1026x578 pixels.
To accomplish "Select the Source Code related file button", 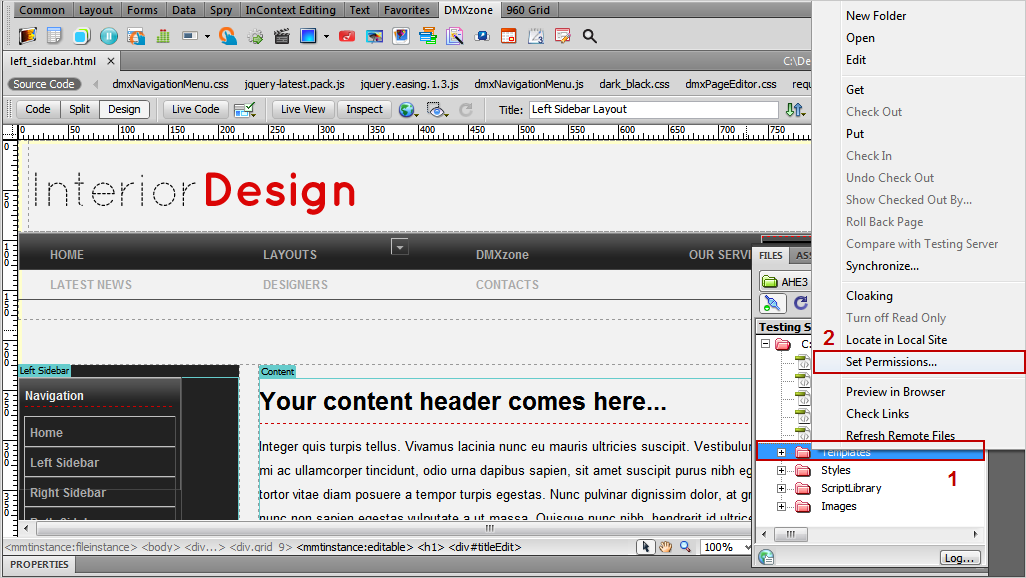I will (x=44, y=84).
